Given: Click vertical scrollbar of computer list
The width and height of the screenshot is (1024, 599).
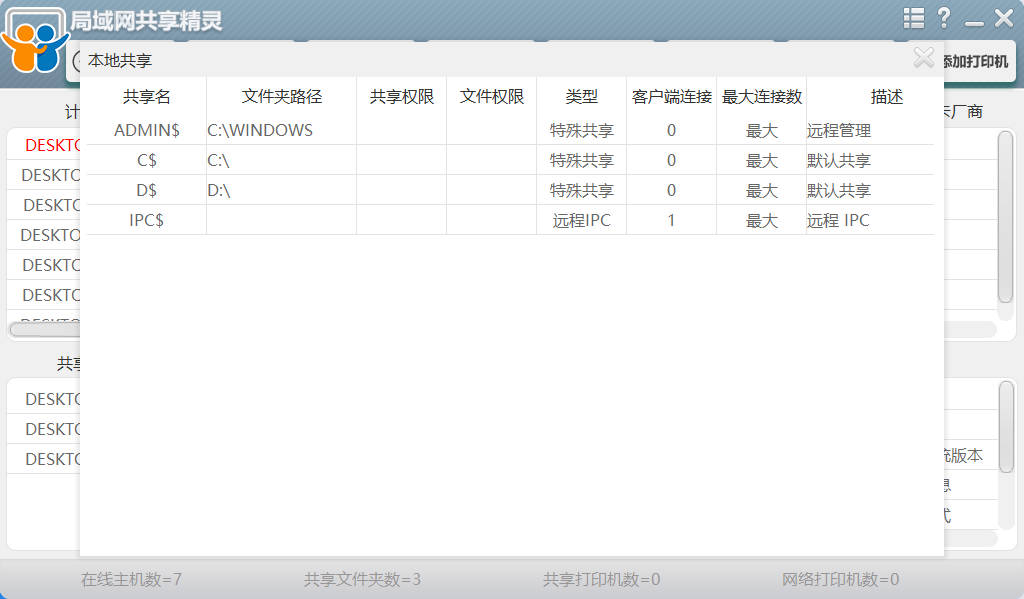Looking at the screenshot, I should [1005, 217].
